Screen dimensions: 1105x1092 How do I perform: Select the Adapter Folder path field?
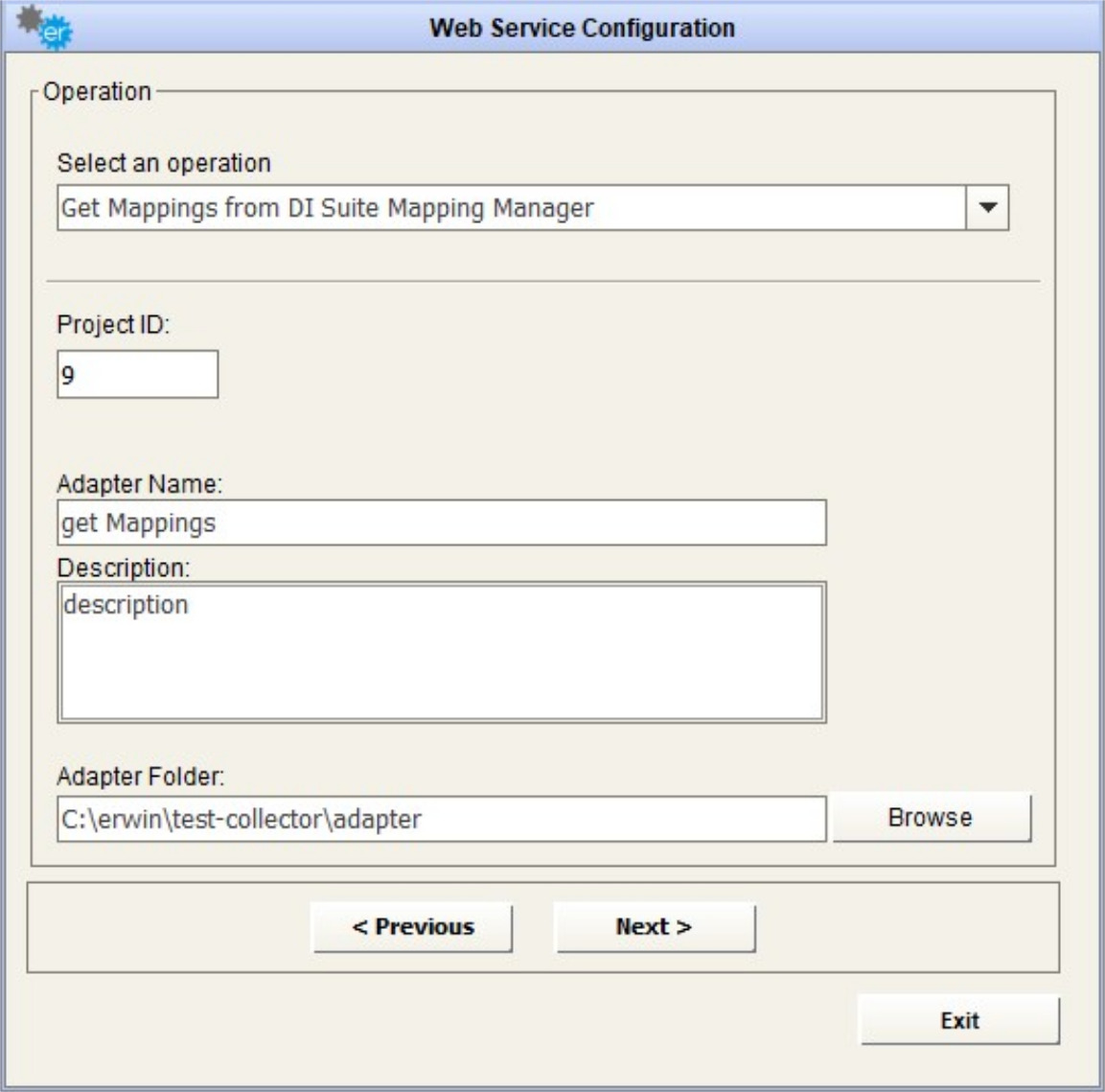pos(441,819)
